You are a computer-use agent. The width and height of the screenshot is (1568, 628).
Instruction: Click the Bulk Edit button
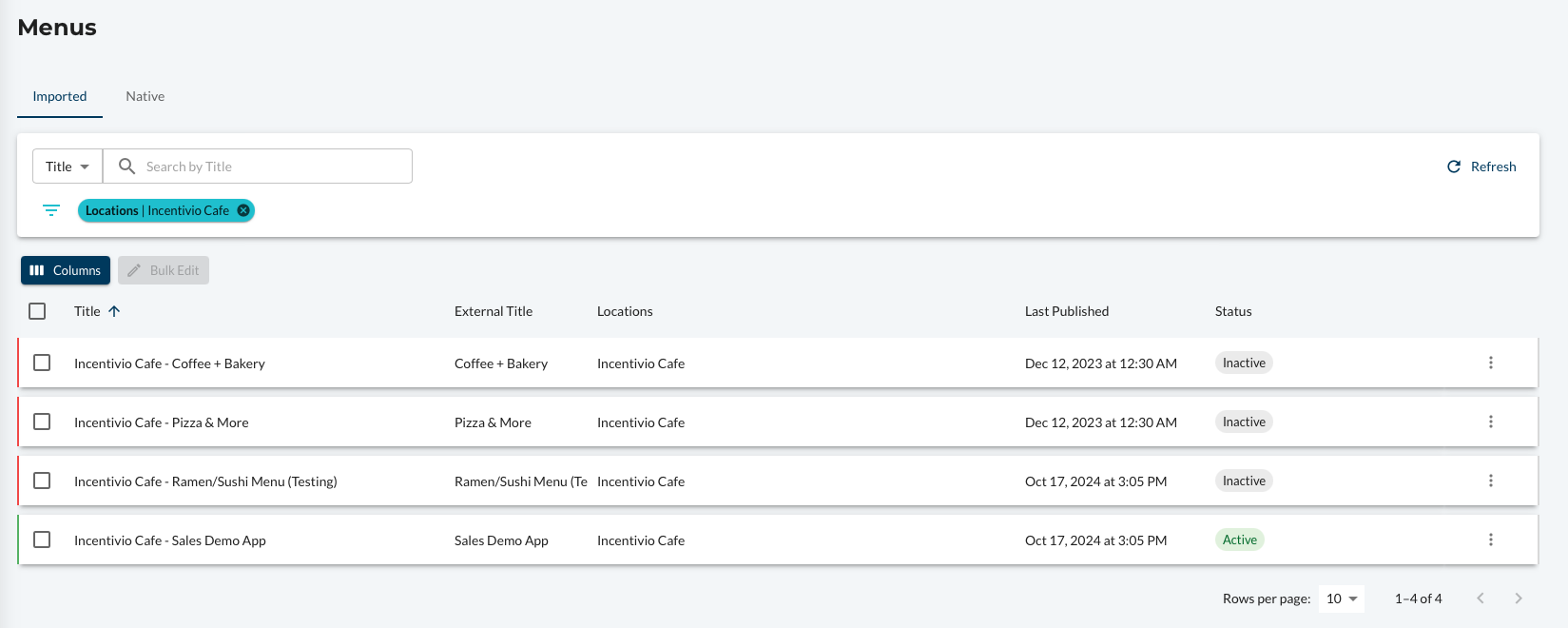(x=164, y=270)
